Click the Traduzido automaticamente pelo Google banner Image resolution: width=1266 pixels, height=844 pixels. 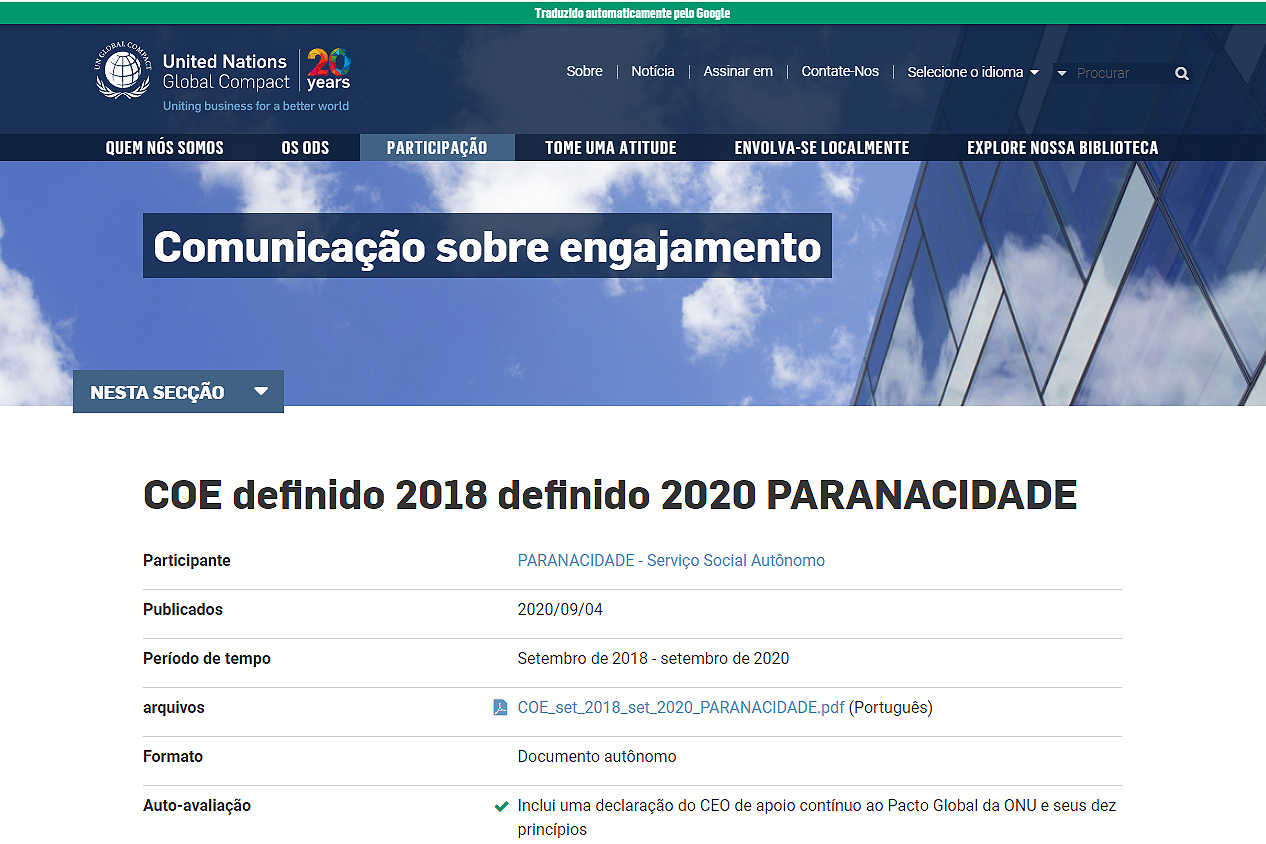[x=633, y=13]
